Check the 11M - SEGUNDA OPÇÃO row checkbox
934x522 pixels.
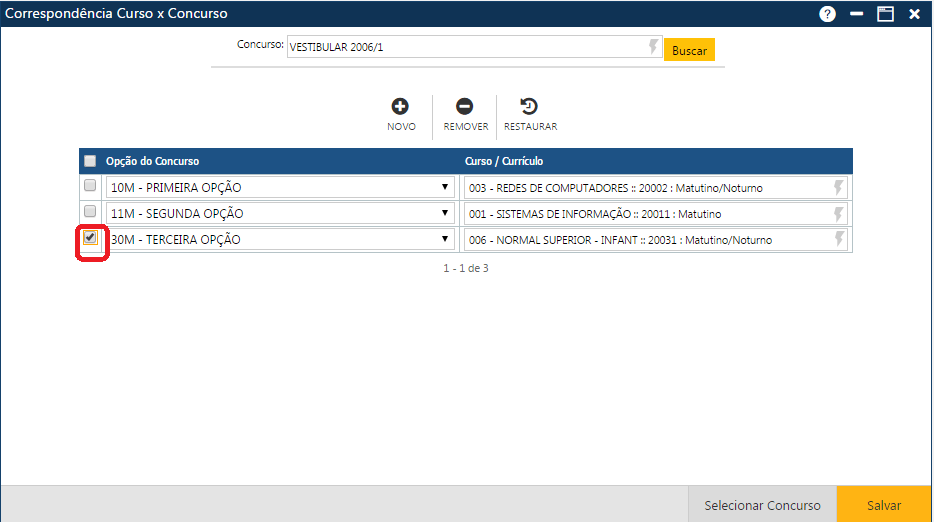click(90, 212)
